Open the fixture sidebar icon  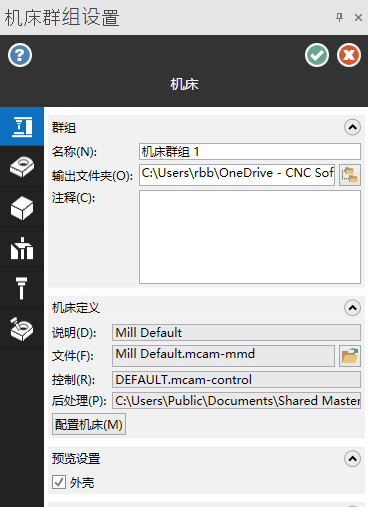(22, 248)
